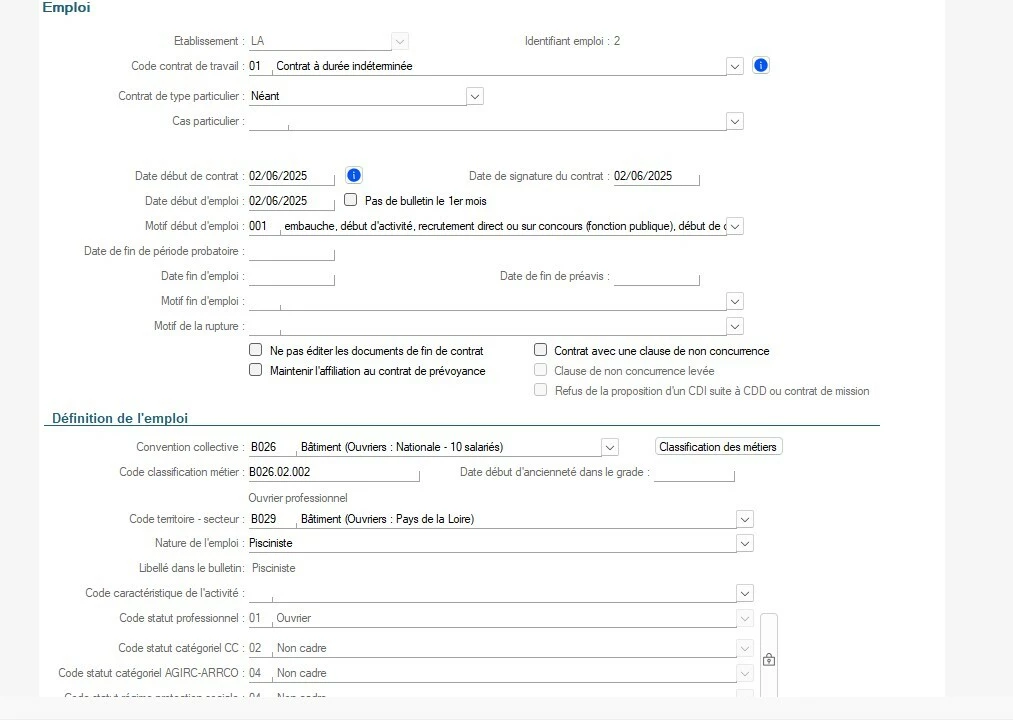
Task: Open Motif de la rupture dropdown
Action: (x=735, y=326)
